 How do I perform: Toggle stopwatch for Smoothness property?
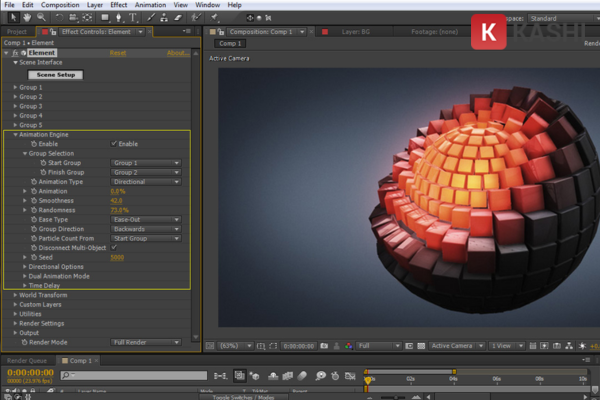[x=34, y=201]
